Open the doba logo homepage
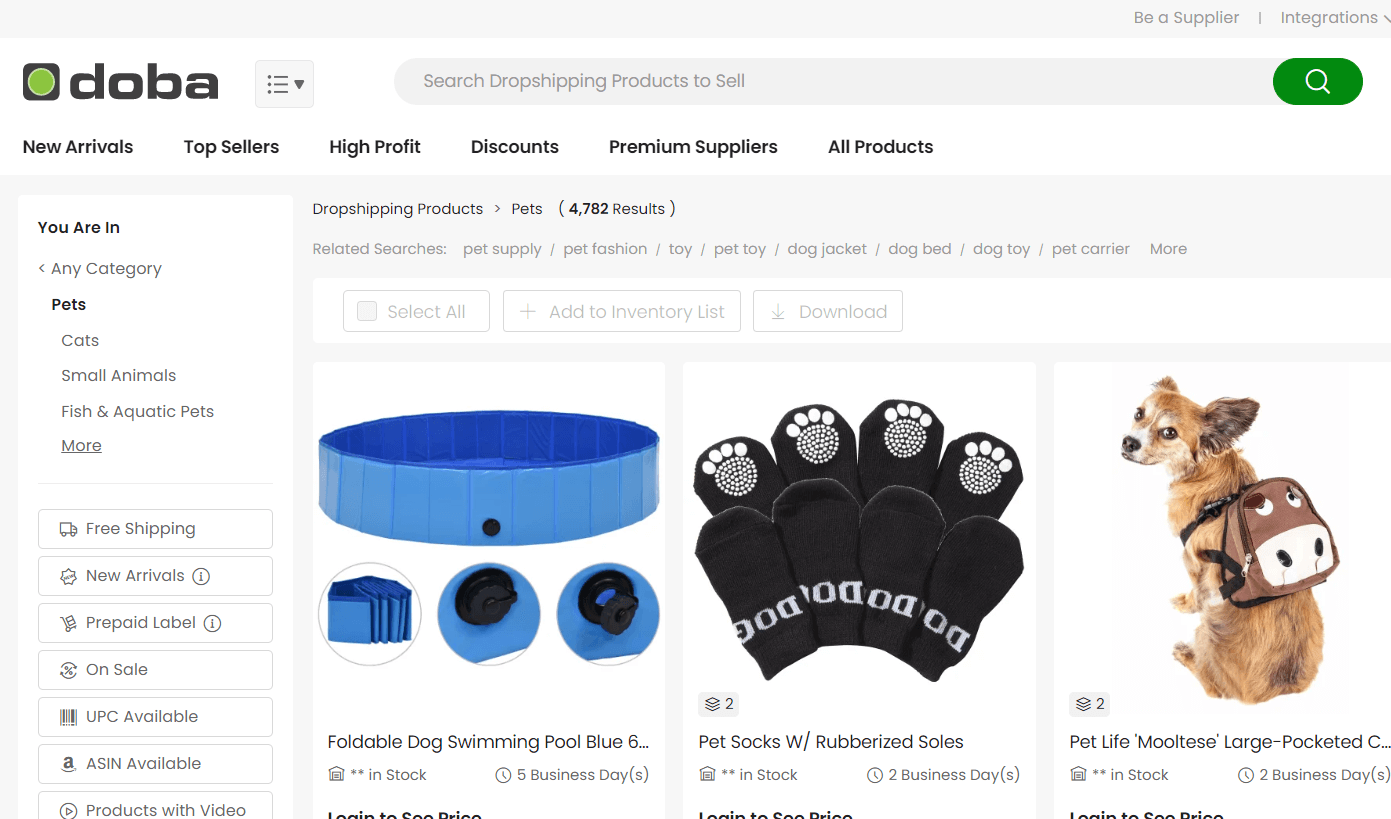This screenshot has height=819, width=1391. click(120, 82)
